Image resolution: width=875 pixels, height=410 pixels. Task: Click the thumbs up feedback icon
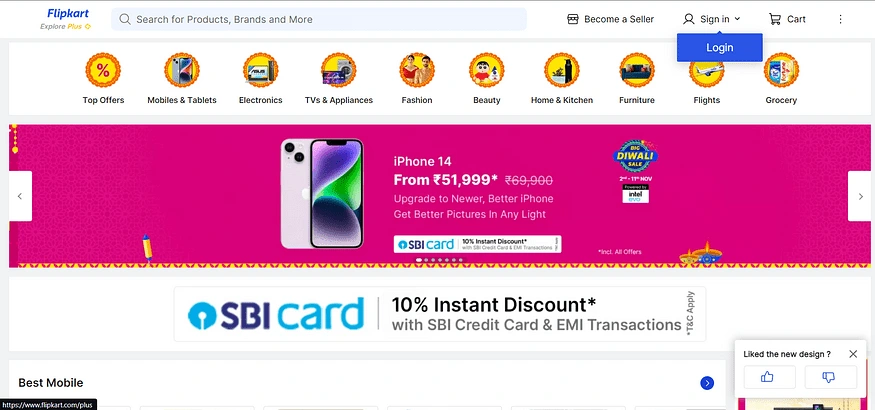pos(770,378)
